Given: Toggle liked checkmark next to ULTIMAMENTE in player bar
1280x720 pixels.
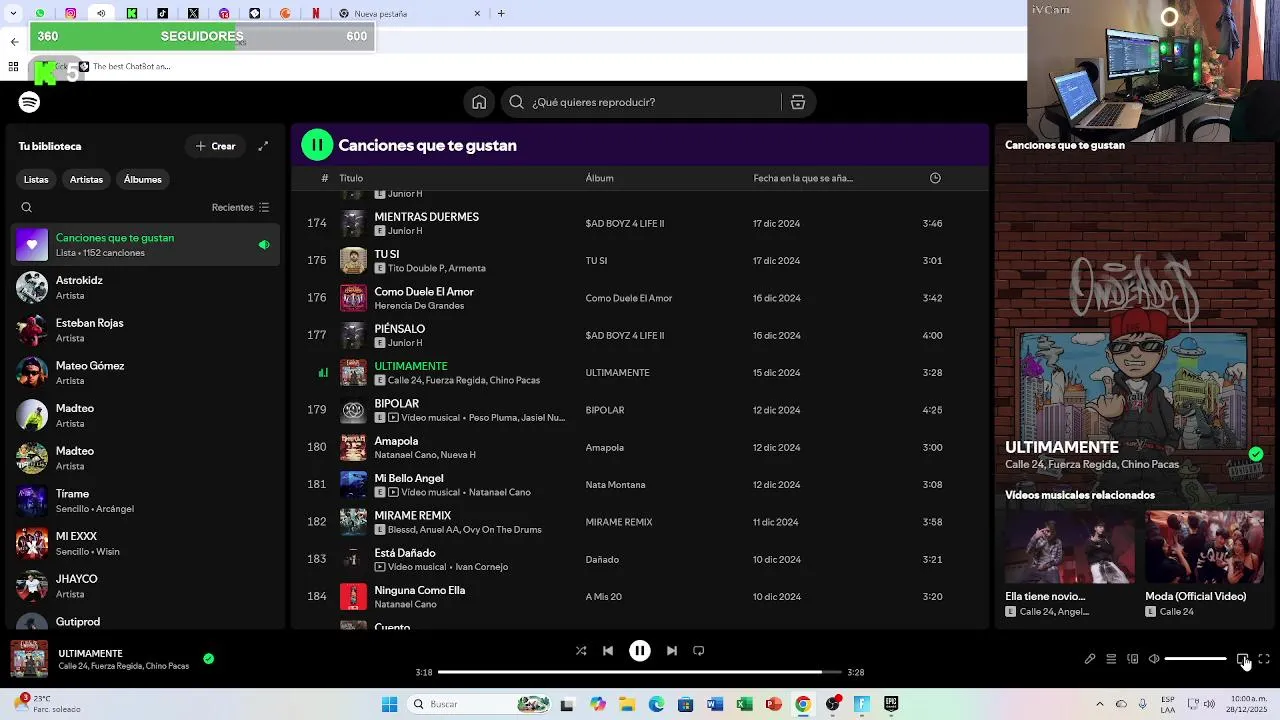Looking at the screenshot, I should (x=208, y=659).
